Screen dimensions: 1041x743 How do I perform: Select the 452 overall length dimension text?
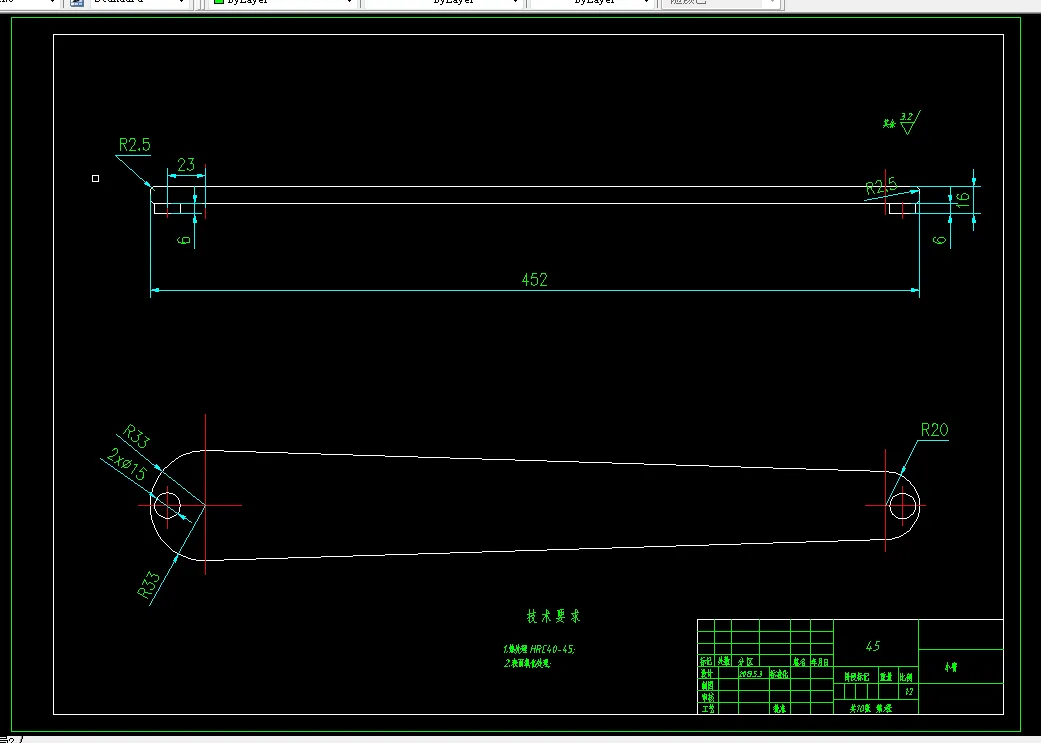(534, 280)
